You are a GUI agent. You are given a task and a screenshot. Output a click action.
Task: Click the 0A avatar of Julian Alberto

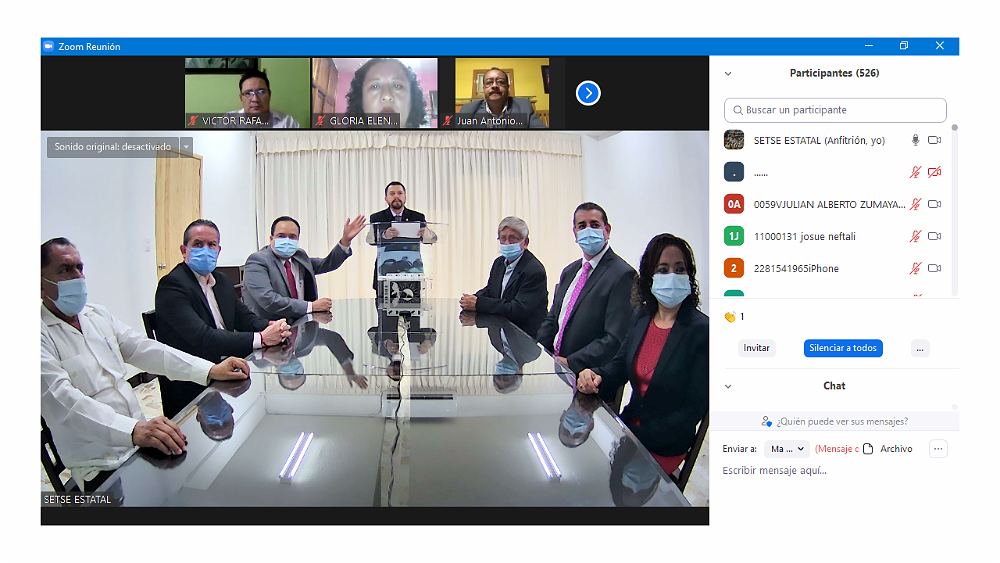tap(734, 204)
